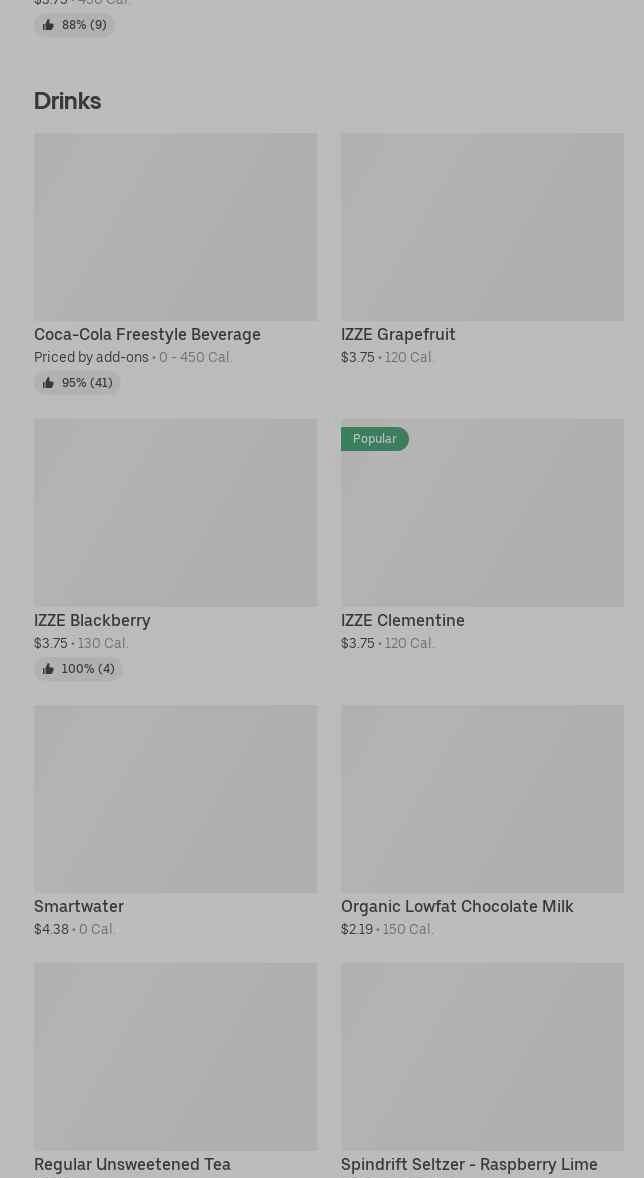Click the Drinks section heading
Image resolution: width=644 pixels, height=1178 pixels.
point(67,101)
